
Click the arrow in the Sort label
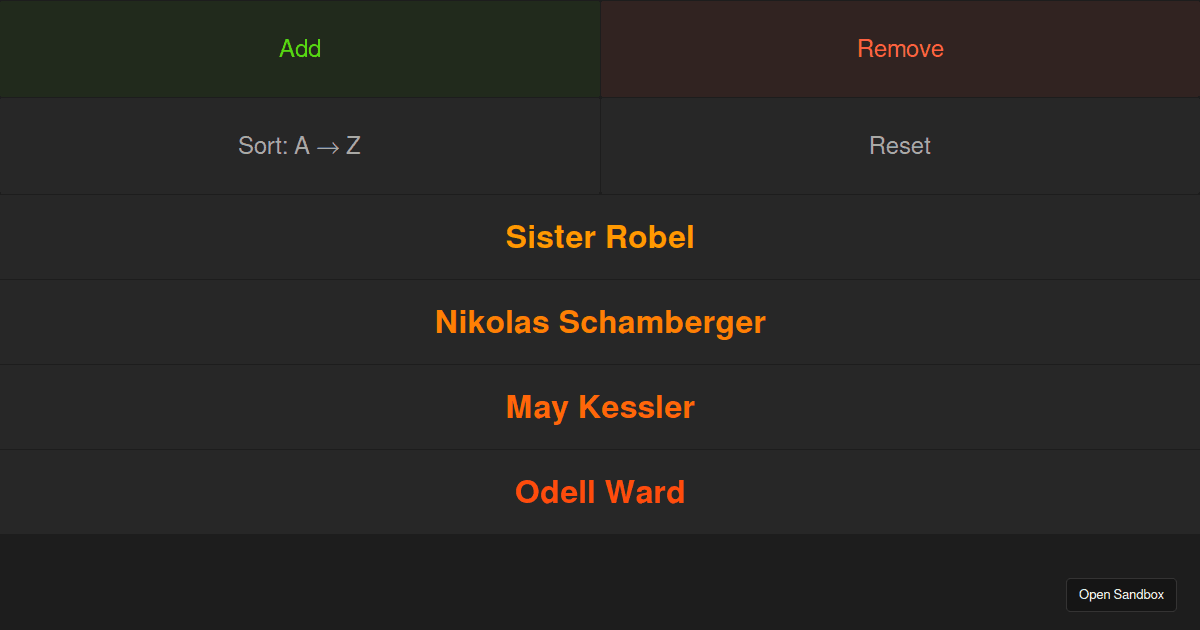(x=328, y=147)
